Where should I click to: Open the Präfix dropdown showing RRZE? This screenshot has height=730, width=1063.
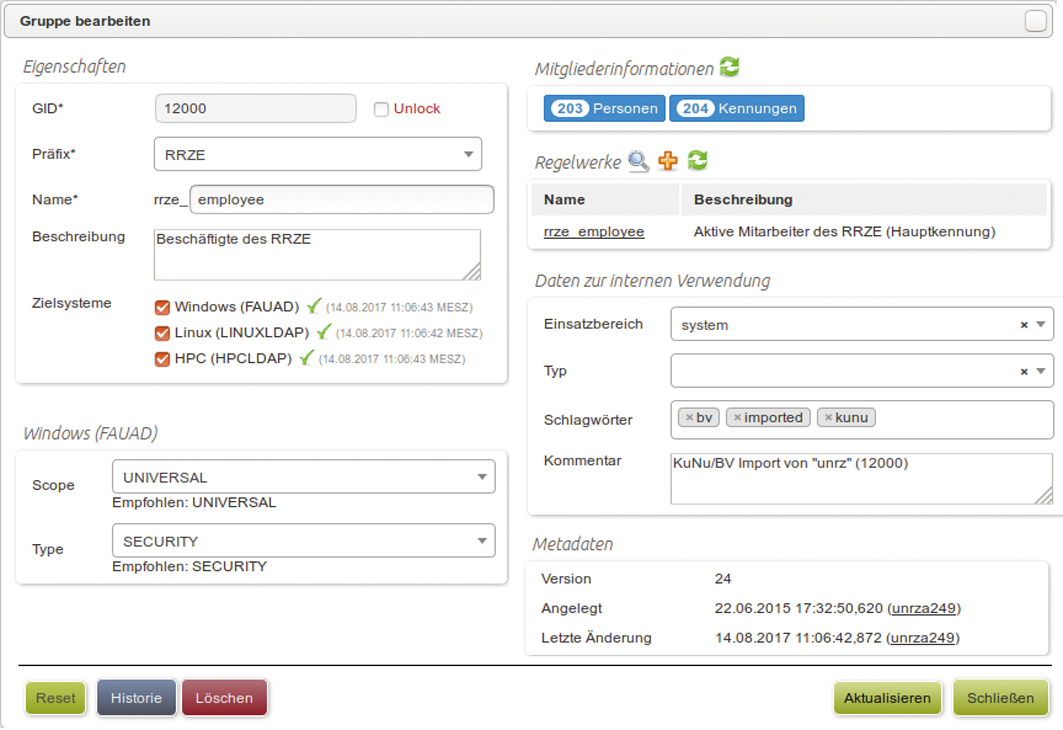(x=317, y=155)
